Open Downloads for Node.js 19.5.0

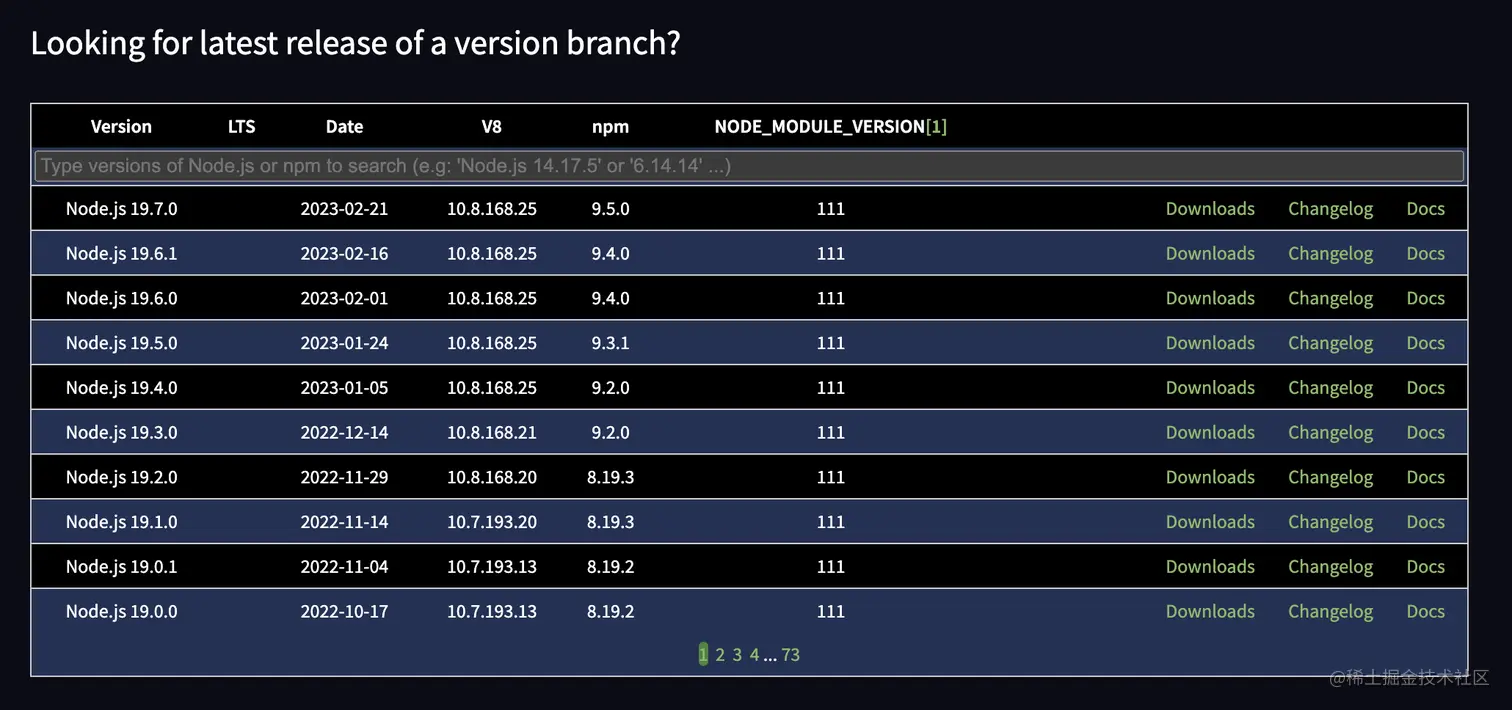click(x=1210, y=342)
